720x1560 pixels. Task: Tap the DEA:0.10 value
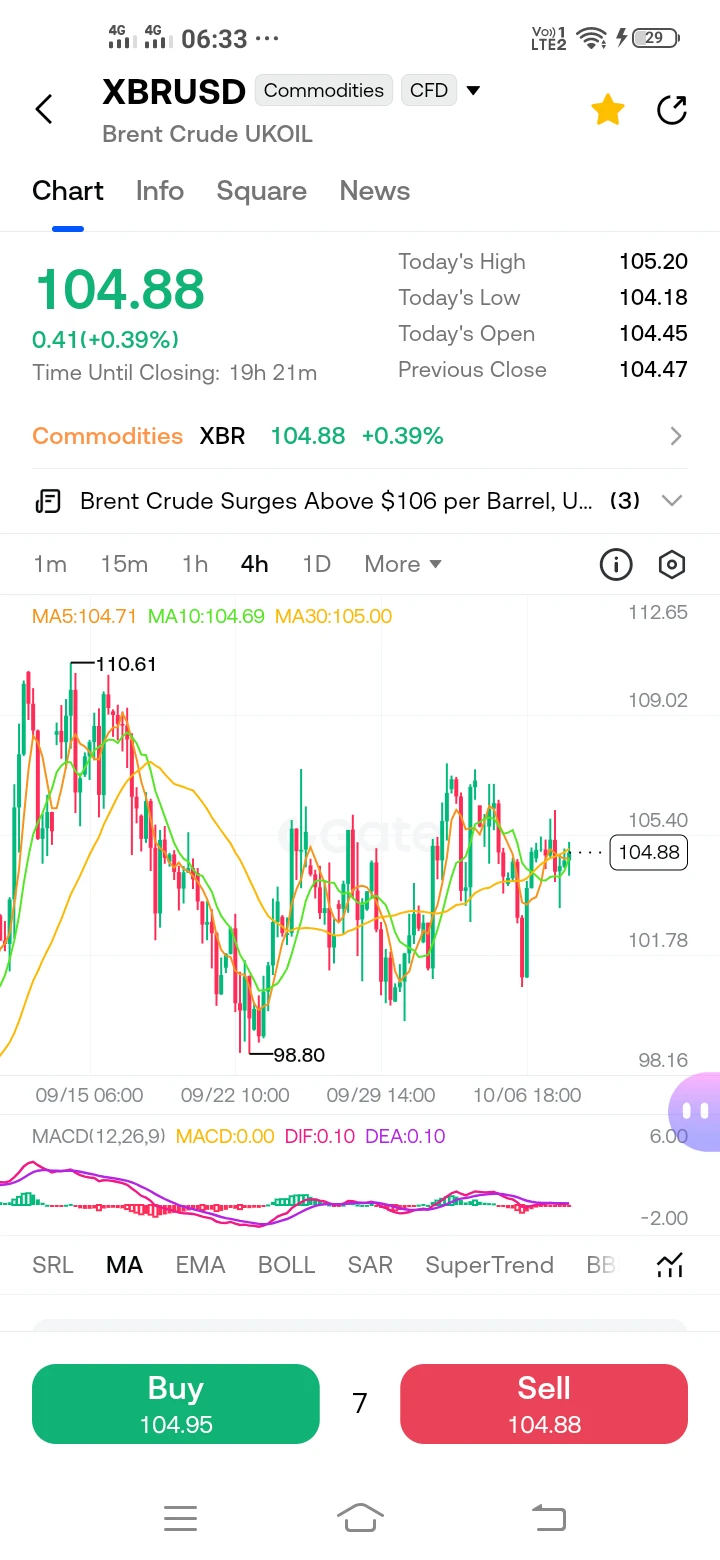405,1136
